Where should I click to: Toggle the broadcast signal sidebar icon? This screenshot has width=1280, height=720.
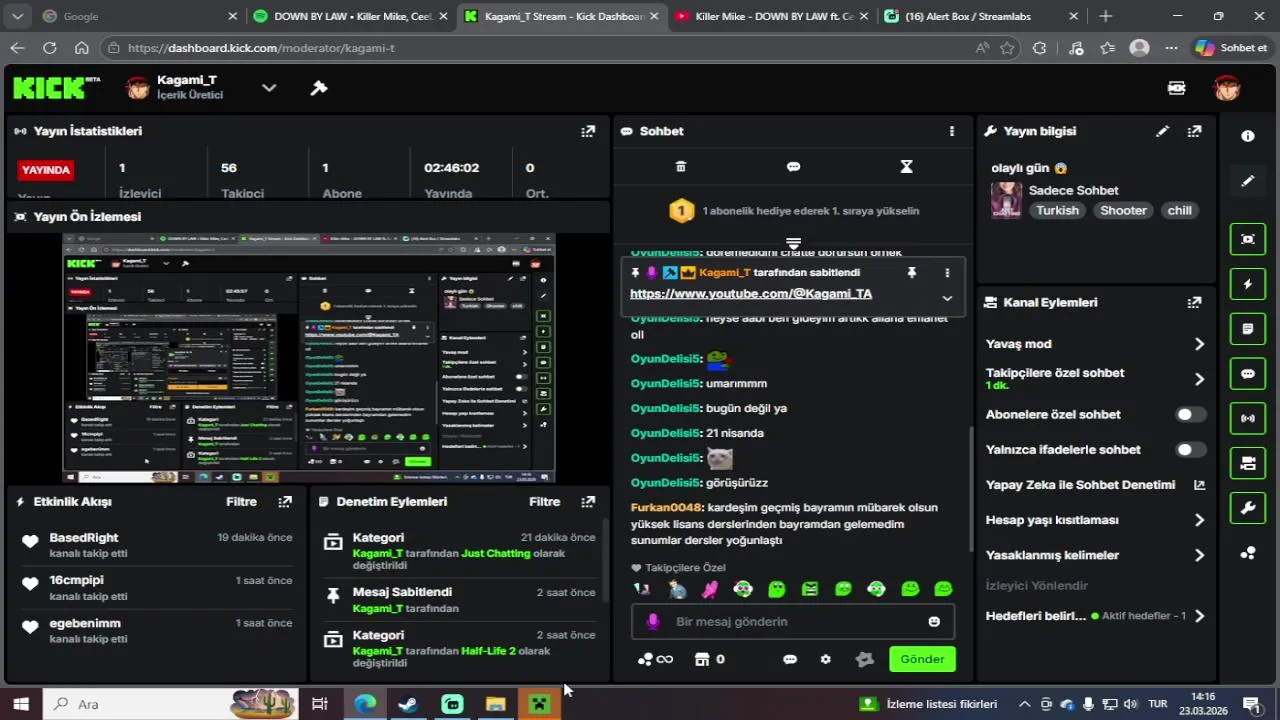[1248, 418]
